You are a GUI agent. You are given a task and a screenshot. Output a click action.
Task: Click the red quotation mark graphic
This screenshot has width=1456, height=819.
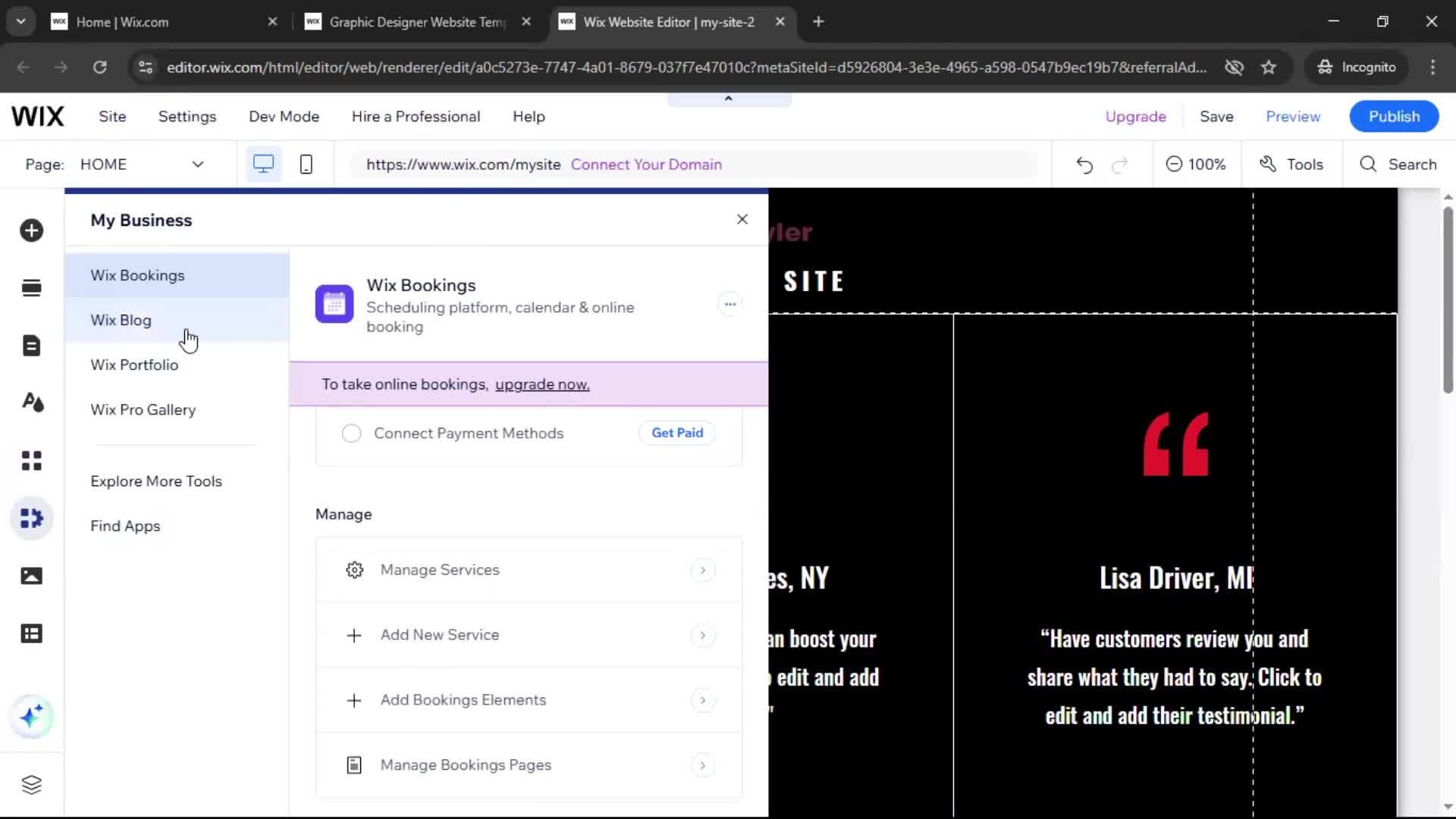(x=1175, y=444)
